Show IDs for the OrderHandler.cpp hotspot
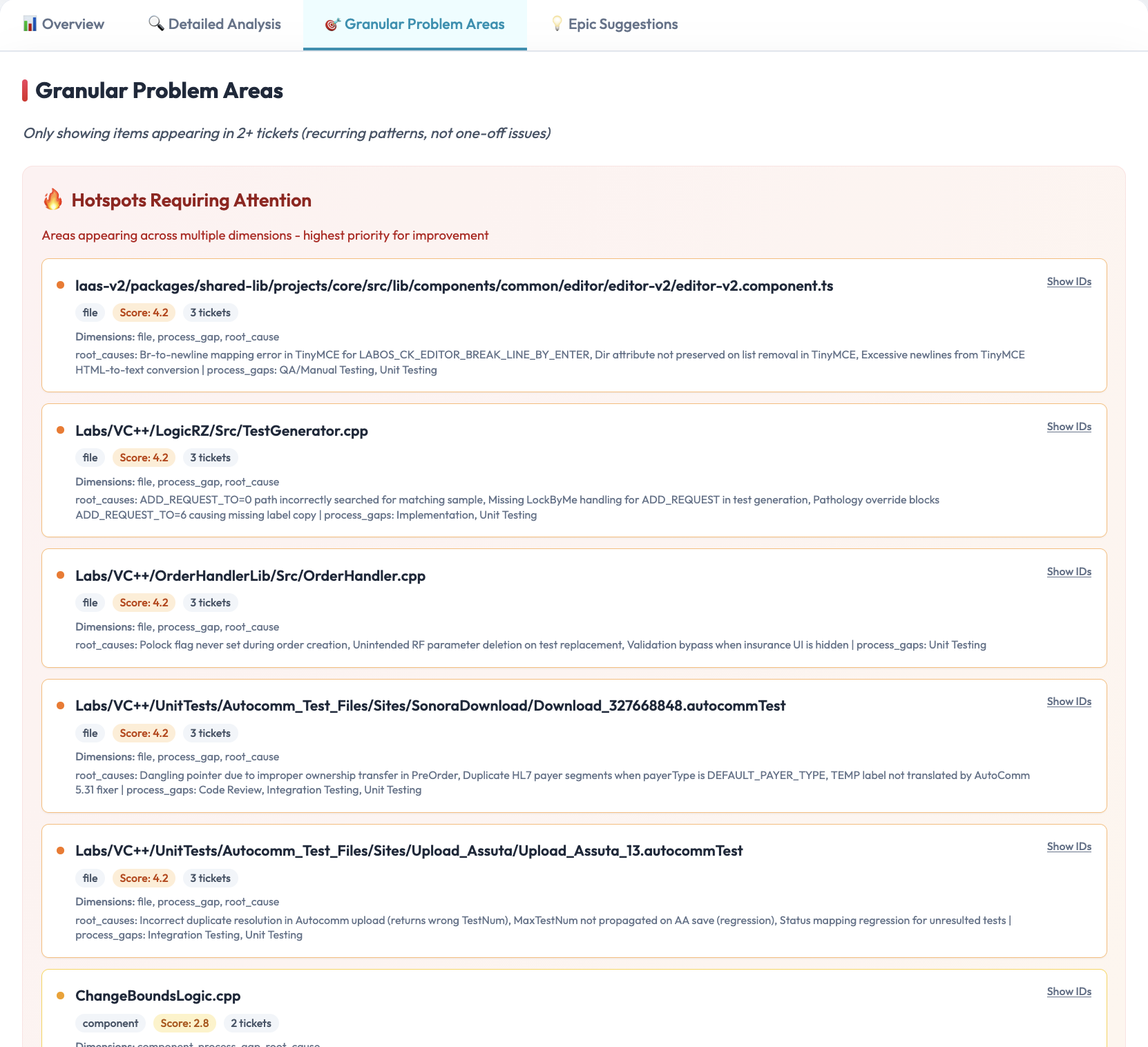 (x=1069, y=571)
